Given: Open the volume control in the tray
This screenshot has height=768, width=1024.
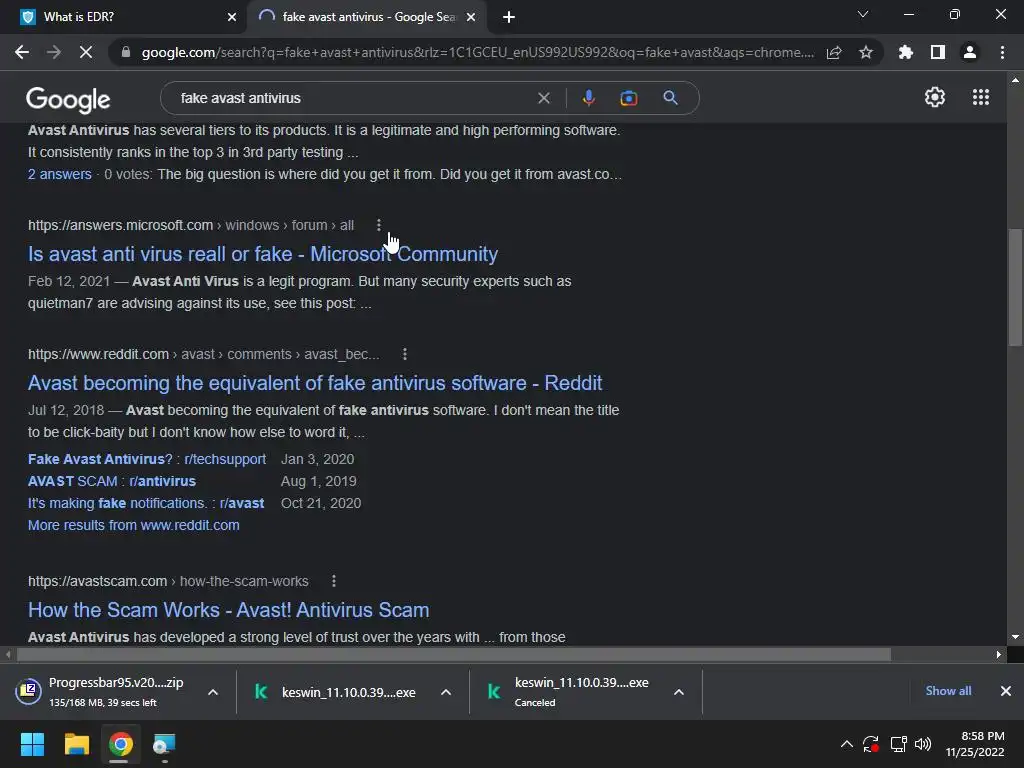Looking at the screenshot, I should point(923,744).
